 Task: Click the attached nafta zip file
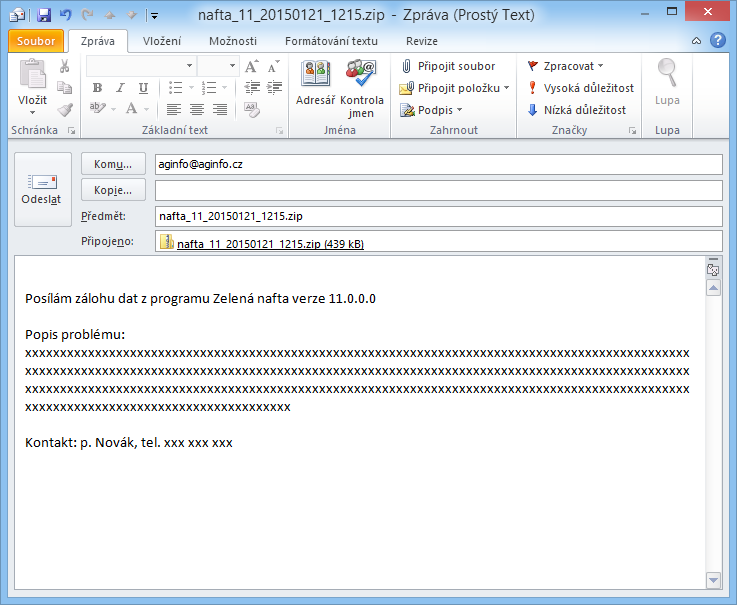coord(262,243)
